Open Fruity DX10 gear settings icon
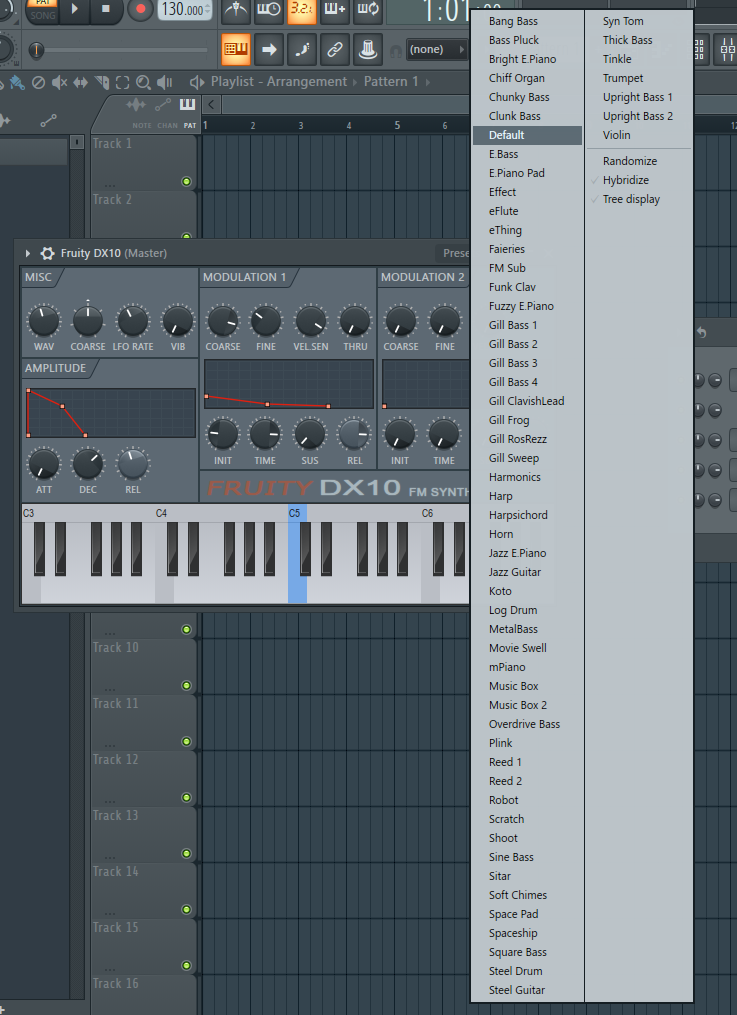Viewport: 737px width, 1015px height. (47, 253)
